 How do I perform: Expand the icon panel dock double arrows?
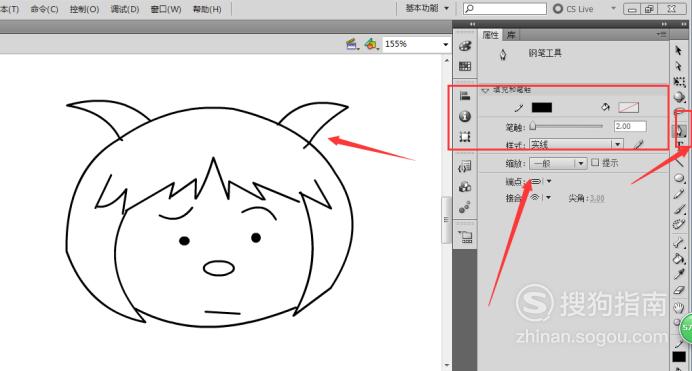pyautogui.click(x=473, y=24)
